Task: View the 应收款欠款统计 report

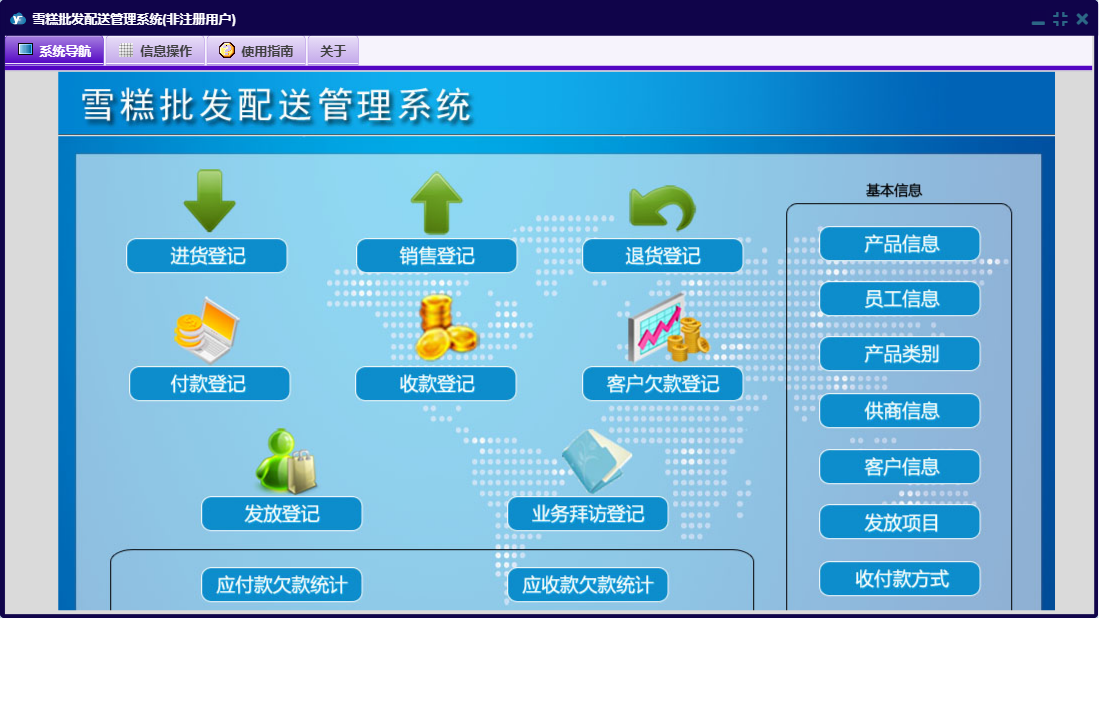Action: (587, 585)
